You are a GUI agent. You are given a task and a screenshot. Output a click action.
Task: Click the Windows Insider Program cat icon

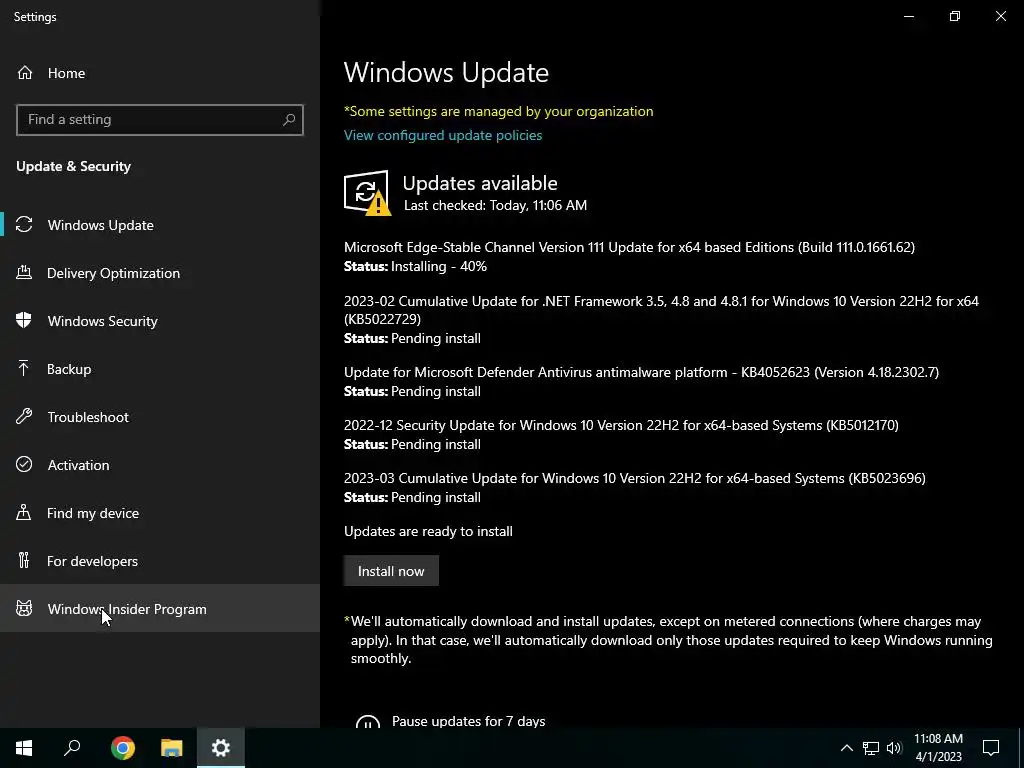click(24, 609)
